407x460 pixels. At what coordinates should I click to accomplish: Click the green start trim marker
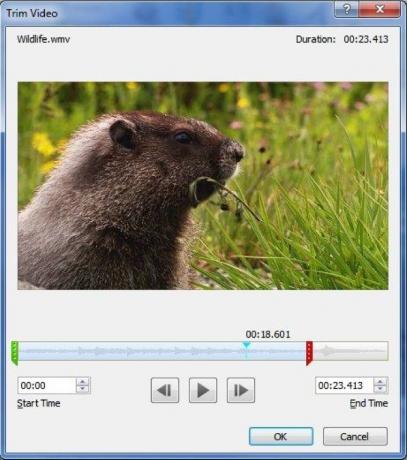(14, 353)
